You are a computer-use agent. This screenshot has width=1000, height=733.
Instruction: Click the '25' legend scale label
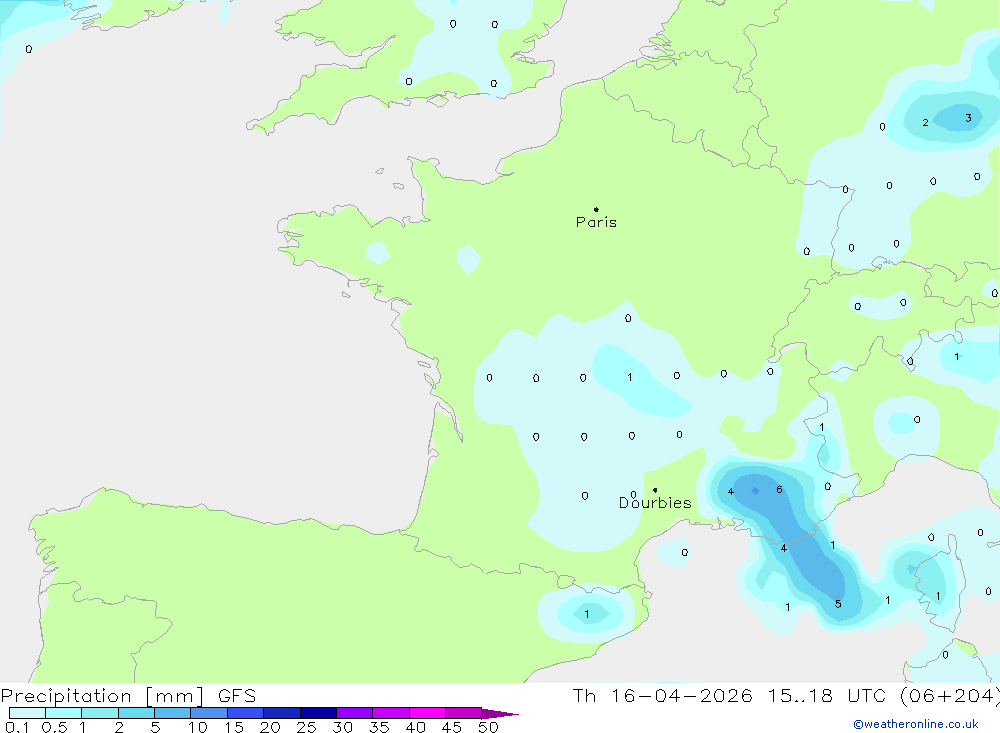[x=306, y=727]
